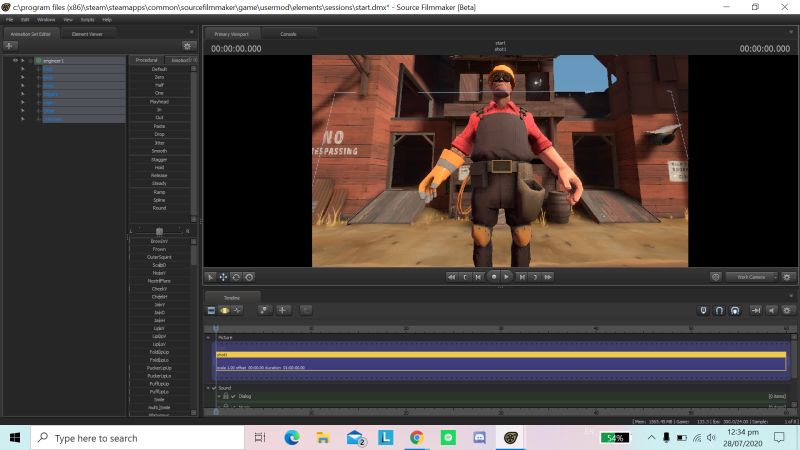The height and width of the screenshot is (450, 800).
Task: Toggle the Dialog track checkmark
Action: pos(233,396)
